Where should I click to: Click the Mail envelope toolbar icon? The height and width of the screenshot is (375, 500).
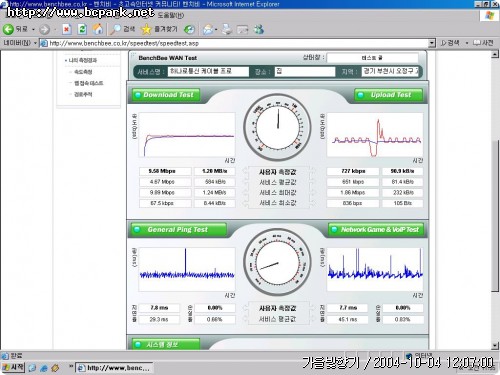(208, 30)
